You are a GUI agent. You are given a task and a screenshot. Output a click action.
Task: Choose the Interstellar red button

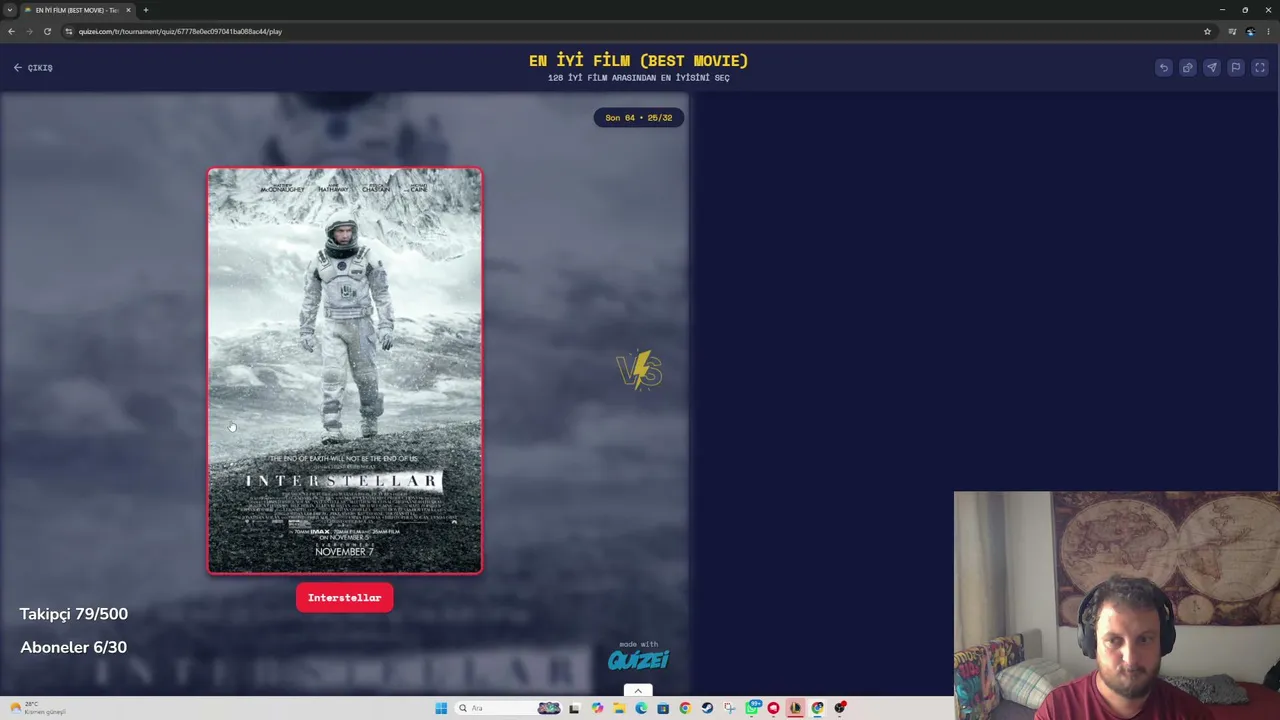click(344, 598)
